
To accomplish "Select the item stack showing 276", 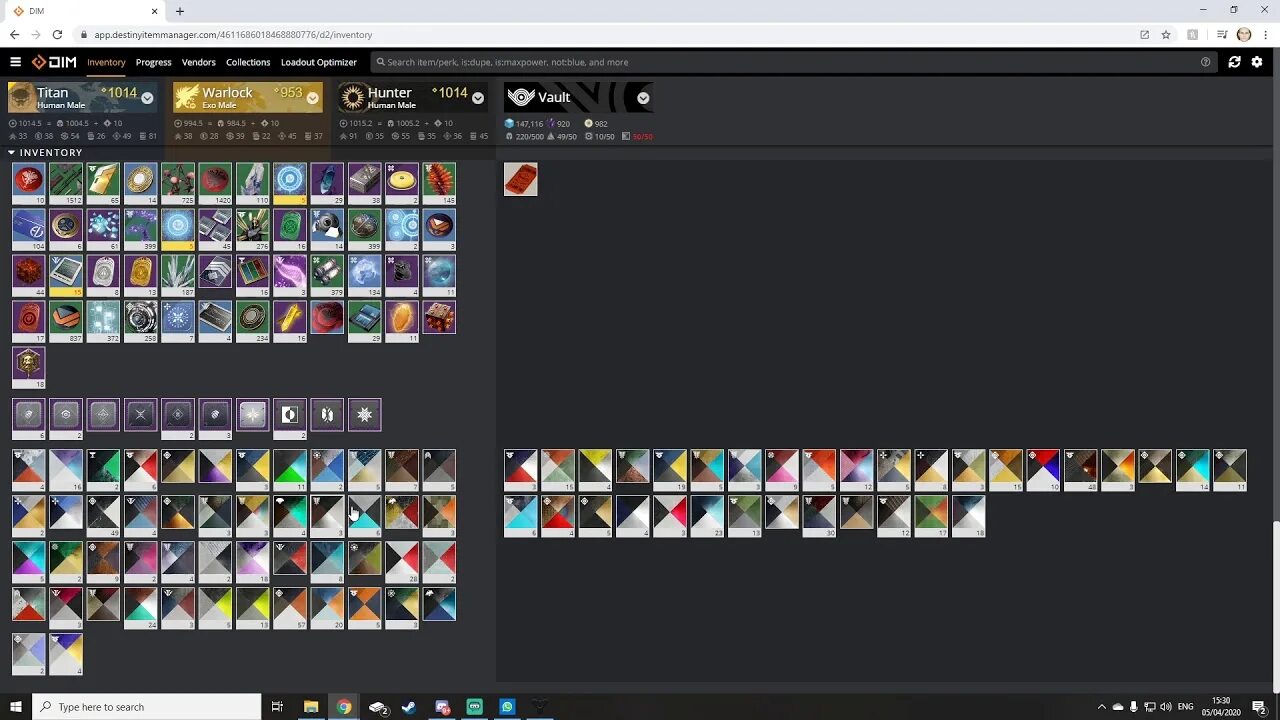I will tap(253, 229).
